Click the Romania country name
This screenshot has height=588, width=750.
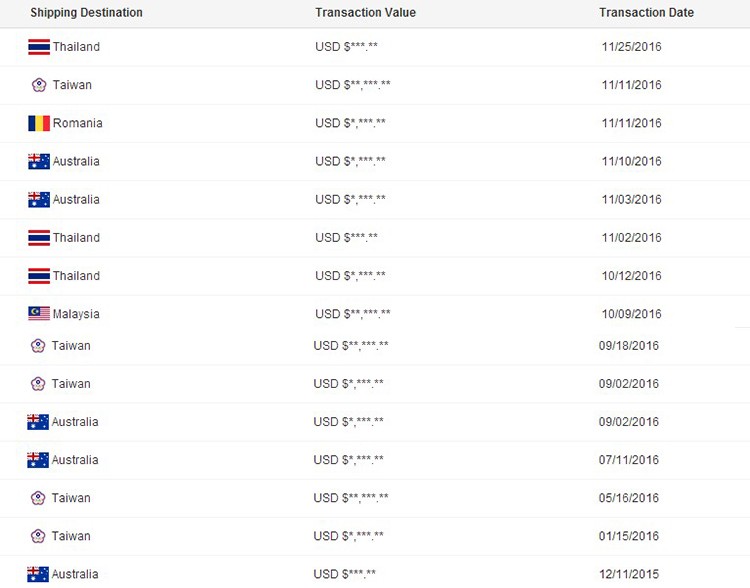pyautogui.click(x=78, y=123)
